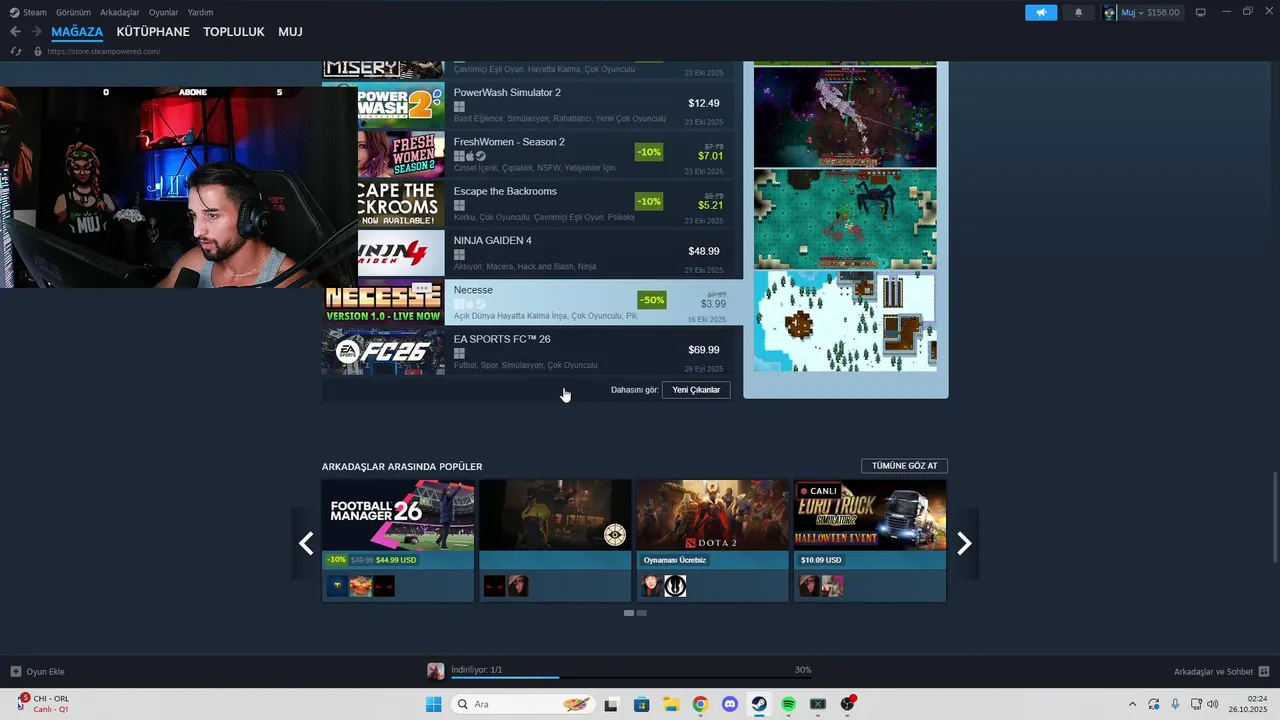Click the Necesse capsule image

384,301
